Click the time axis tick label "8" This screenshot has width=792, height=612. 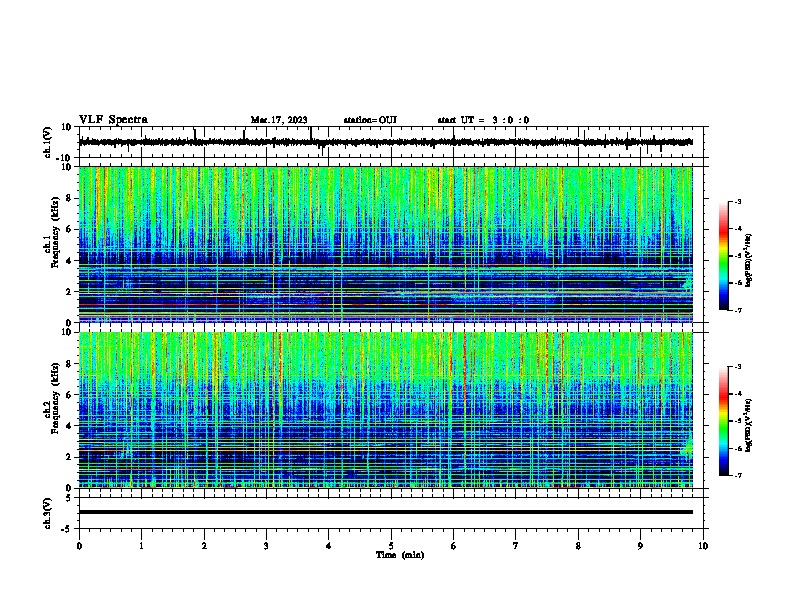coord(578,546)
